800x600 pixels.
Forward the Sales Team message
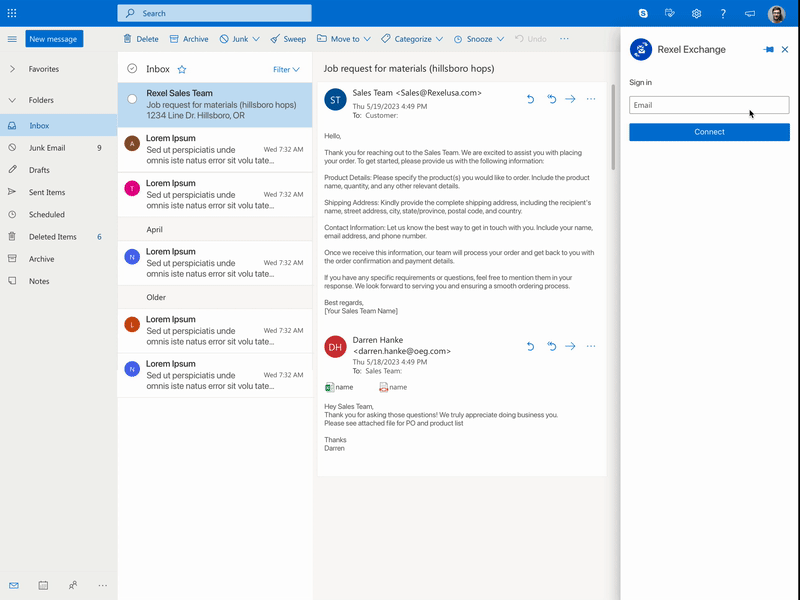(x=570, y=99)
